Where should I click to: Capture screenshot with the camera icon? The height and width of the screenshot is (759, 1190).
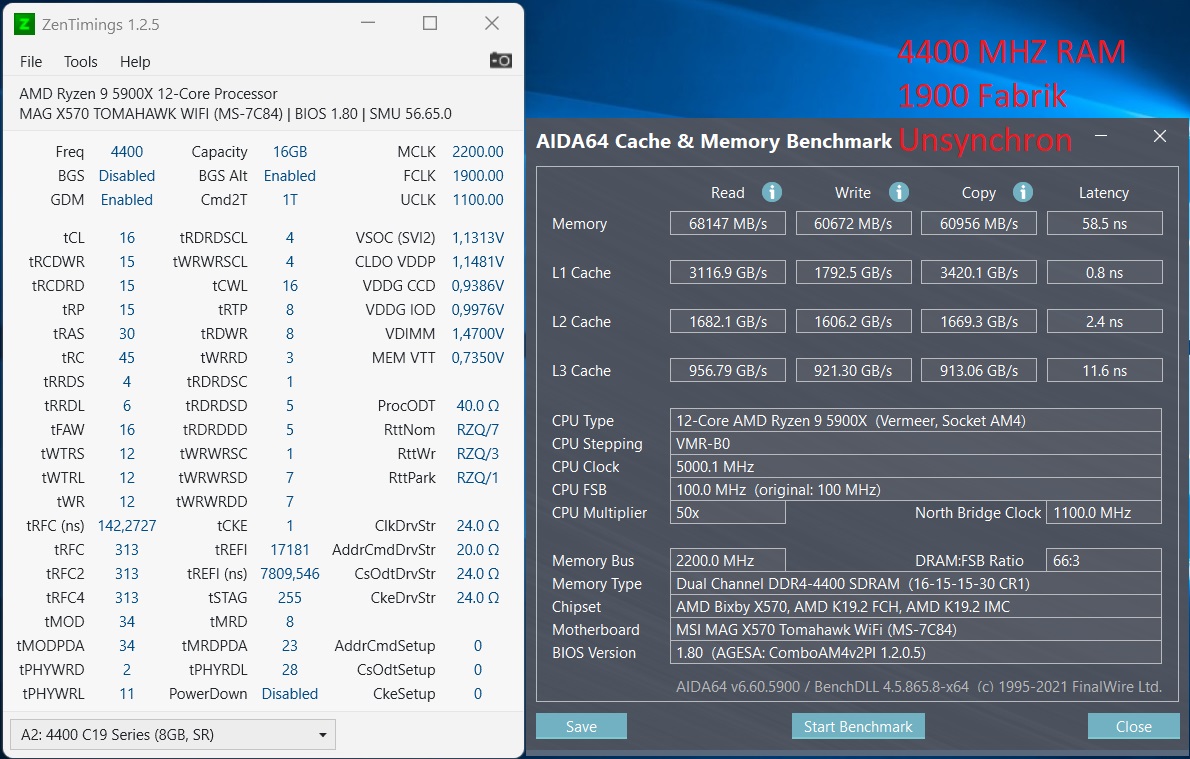tap(501, 59)
